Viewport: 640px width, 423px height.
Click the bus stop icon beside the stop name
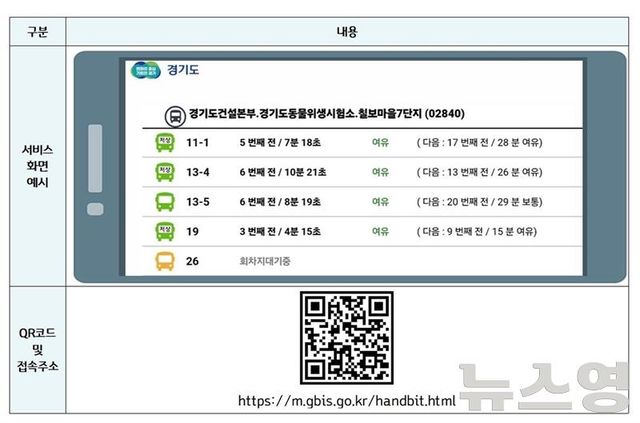[x=173, y=113]
